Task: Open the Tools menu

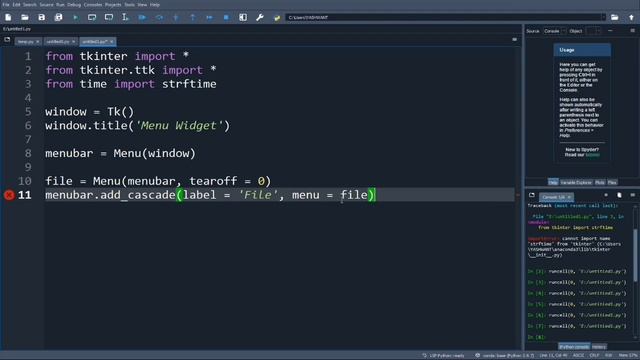Action: click(x=129, y=4)
